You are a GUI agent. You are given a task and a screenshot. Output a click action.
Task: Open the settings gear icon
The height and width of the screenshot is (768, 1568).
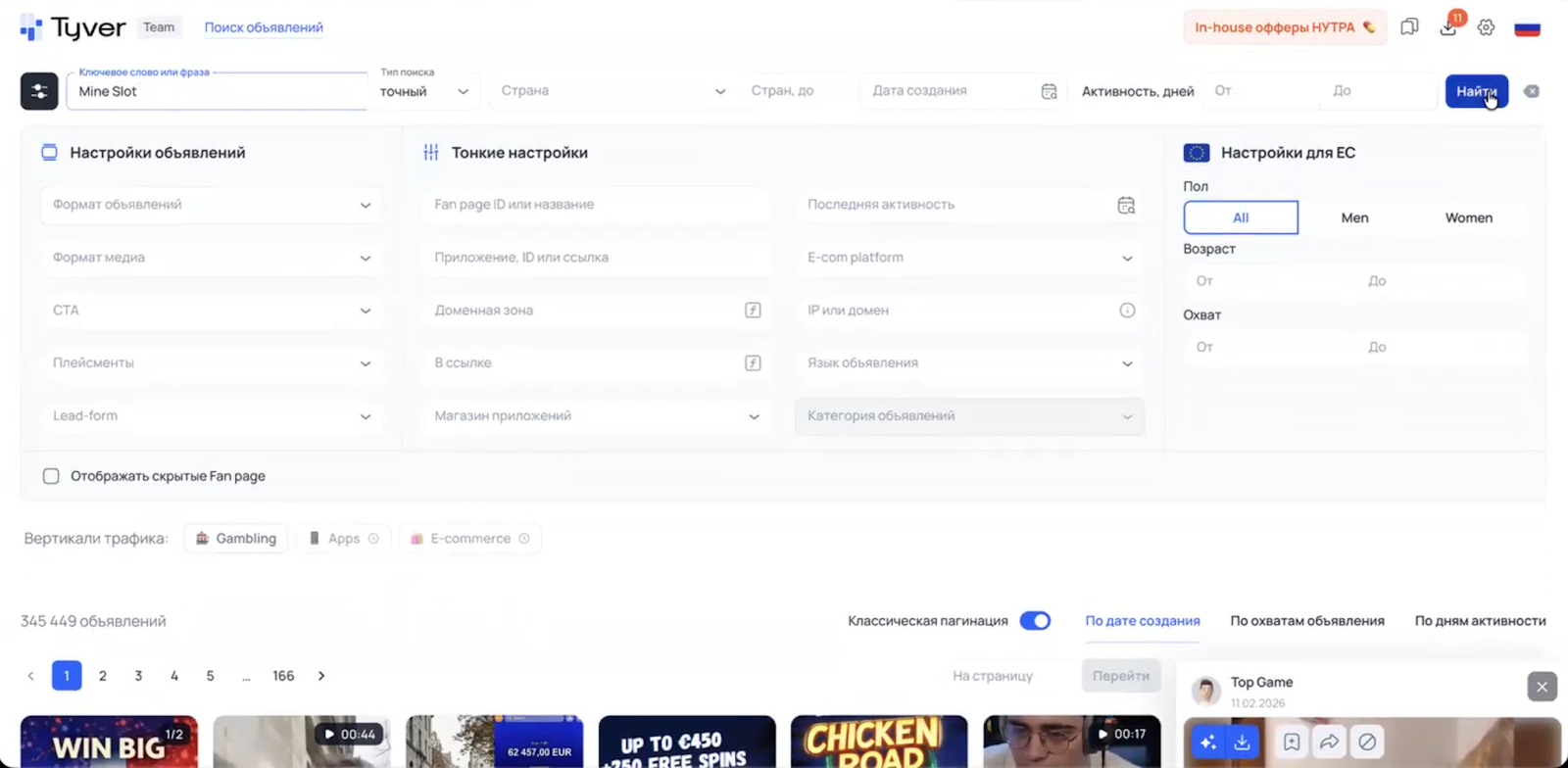click(x=1487, y=27)
